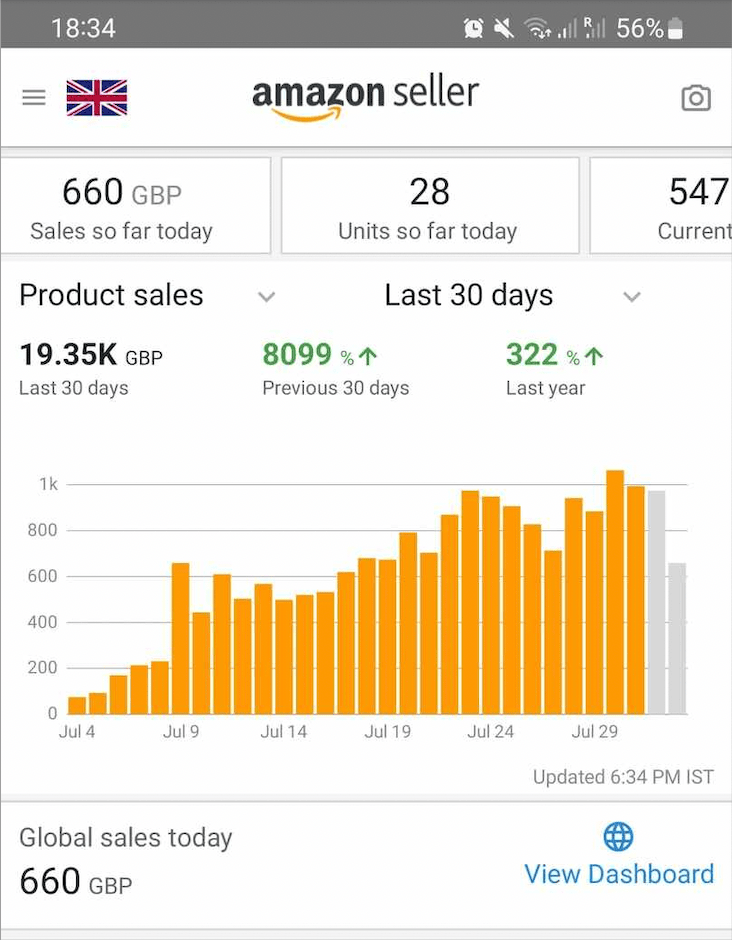Expand the Last 30 days range dropdown

631,296
